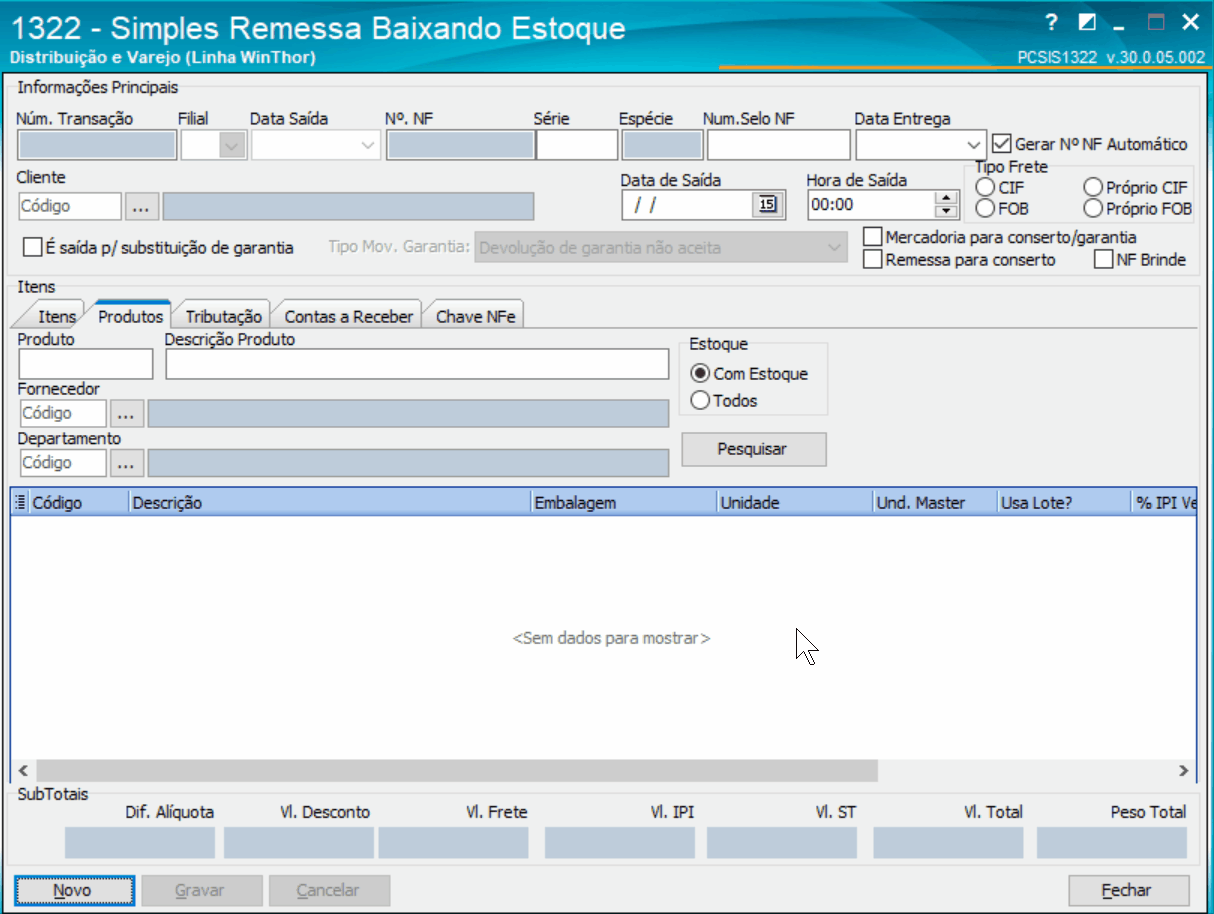This screenshot has height=914, width=1214.
Task: Click the Gravar button
Action: [x=202, y=890]
